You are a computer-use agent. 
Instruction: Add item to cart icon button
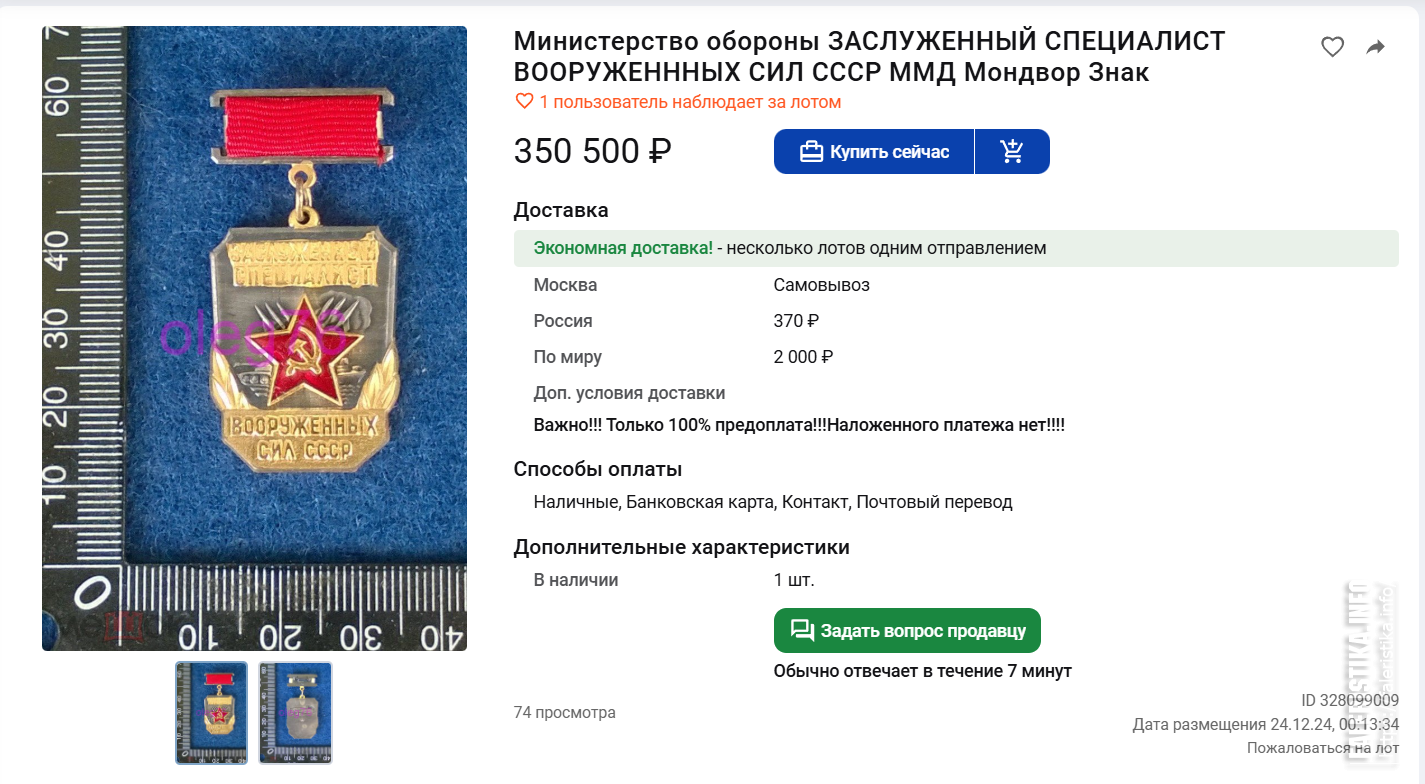click(1012, 152)
